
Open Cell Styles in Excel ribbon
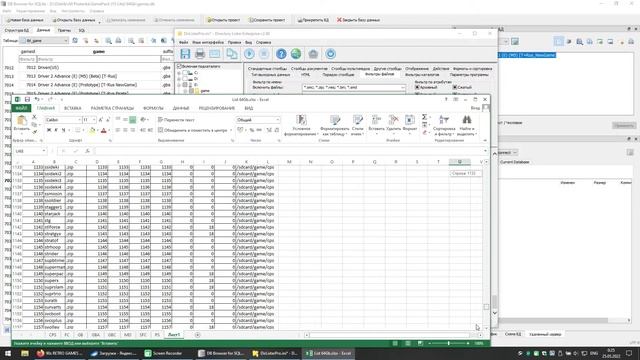358,125
